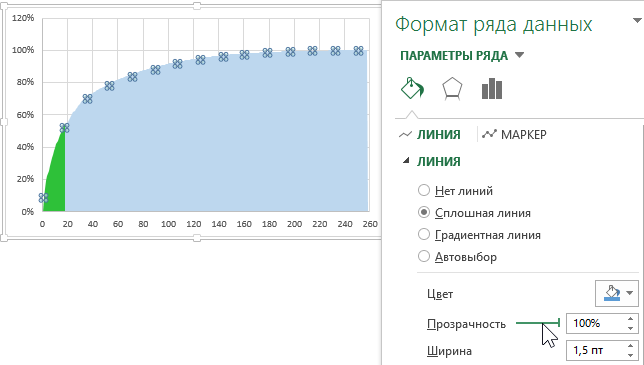Increase the Прозрачность value with up arrow
Screen dimensions: 644x365
[x=630, y=319]
